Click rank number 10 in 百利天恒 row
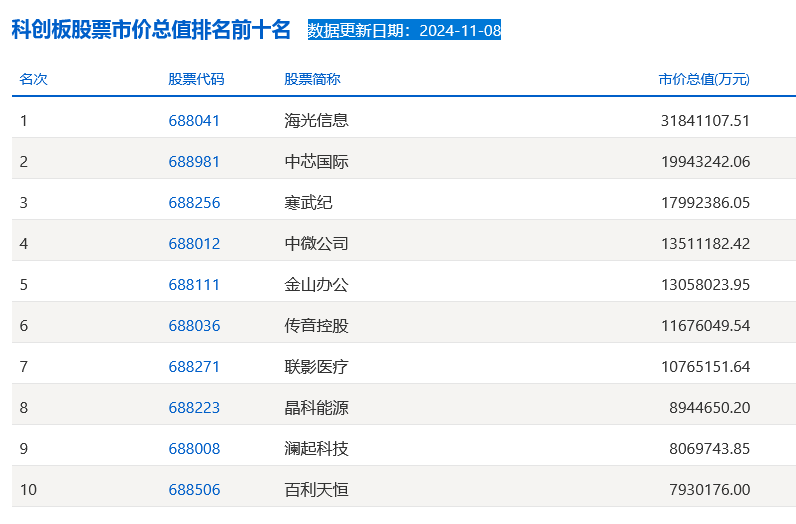 (28, 490)
